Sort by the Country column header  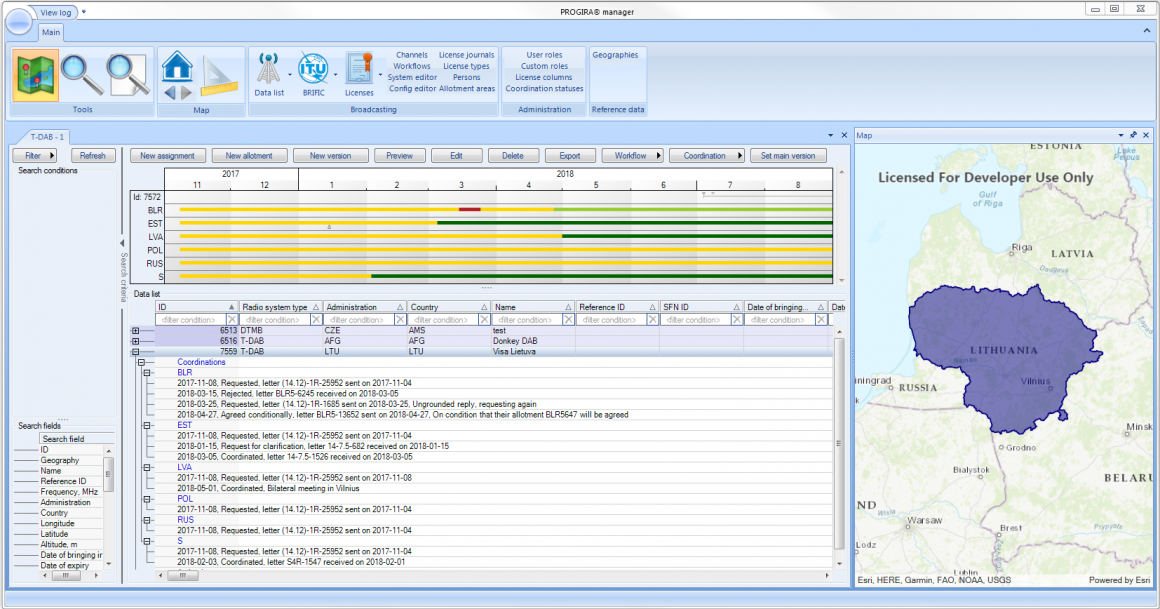click(449, 307)
